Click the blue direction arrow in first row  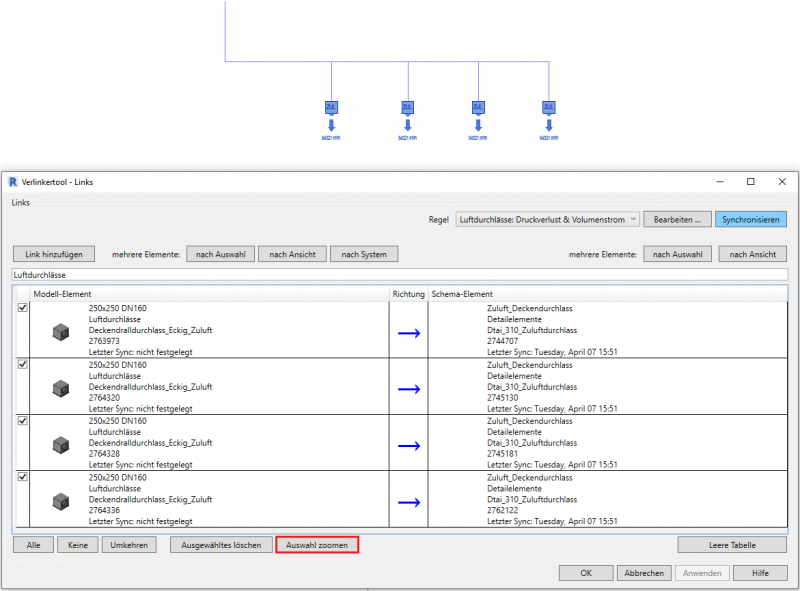[x=409, y=333]
